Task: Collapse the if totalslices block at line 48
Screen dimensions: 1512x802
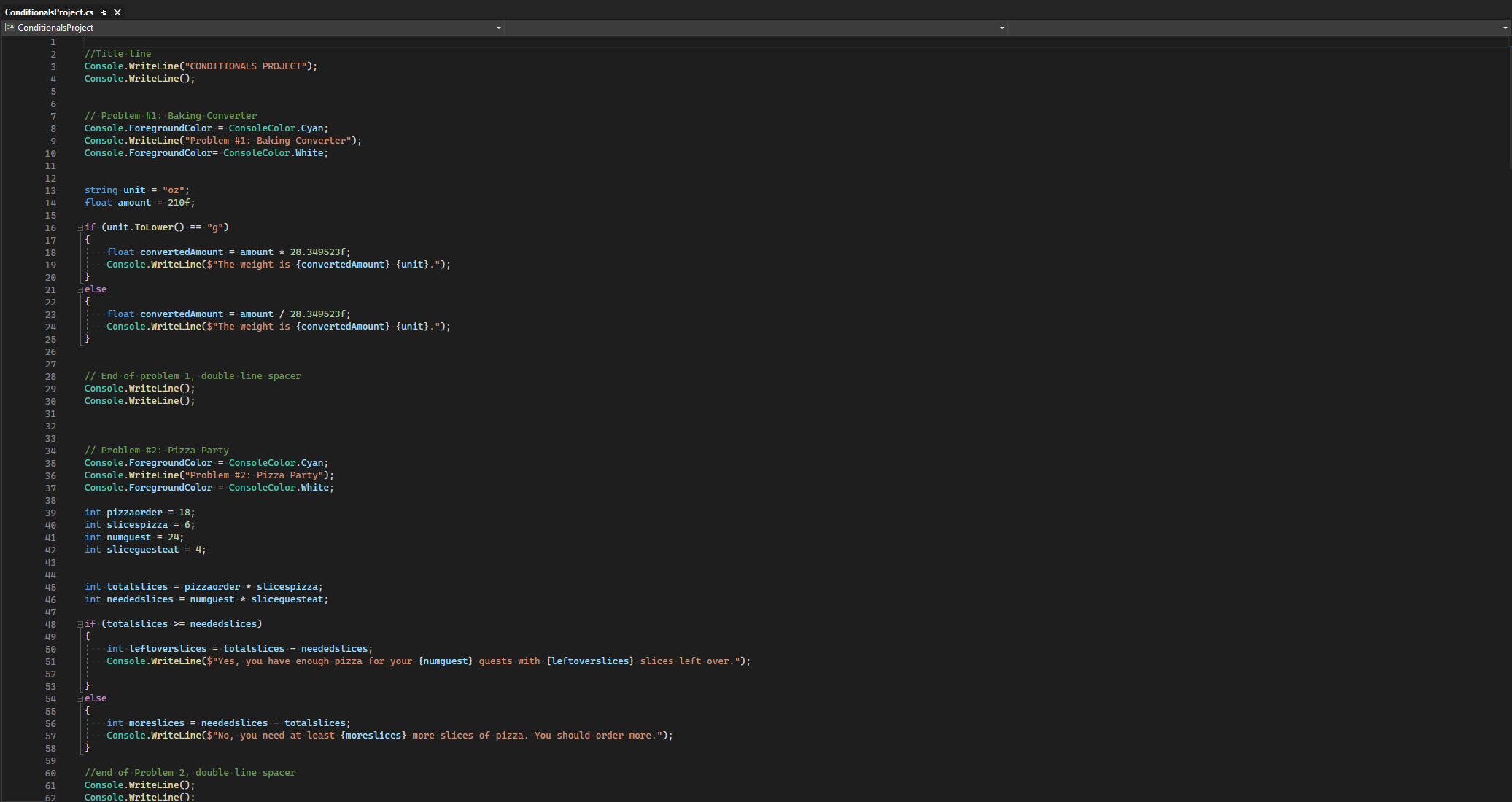Action: tap(80, 624)
